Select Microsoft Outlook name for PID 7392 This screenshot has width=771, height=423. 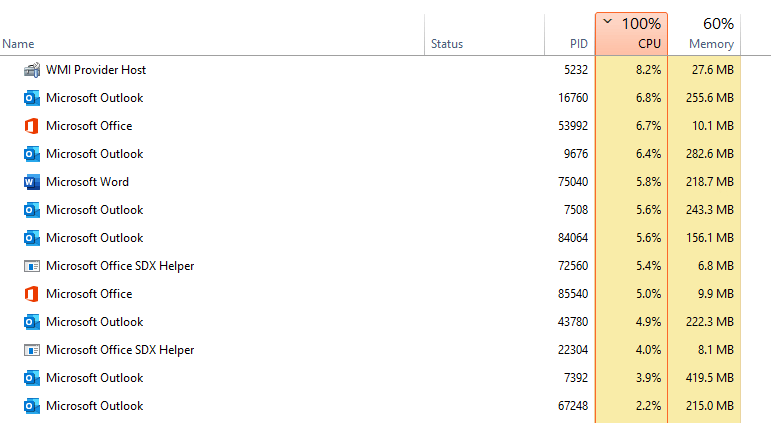(x=94, y=378)
